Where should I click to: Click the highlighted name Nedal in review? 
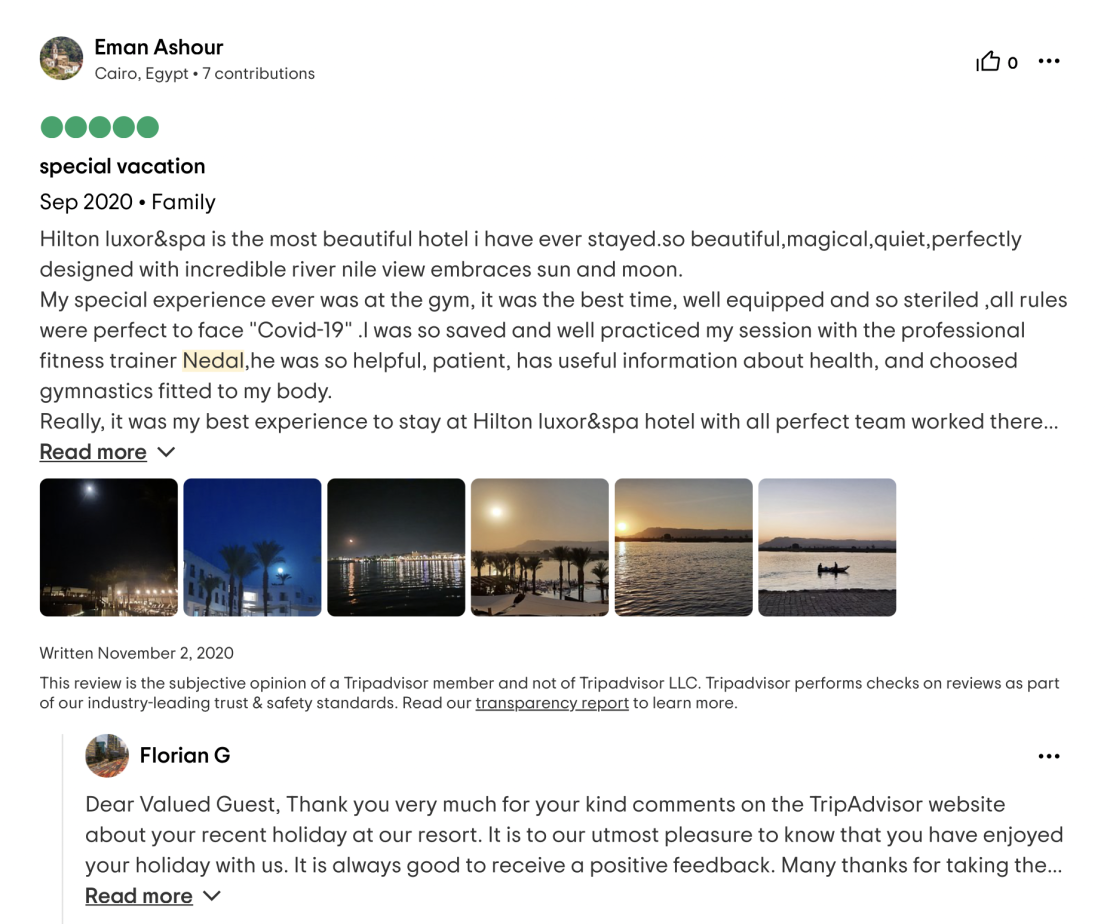pyautogui.click(x=213, y=360)
